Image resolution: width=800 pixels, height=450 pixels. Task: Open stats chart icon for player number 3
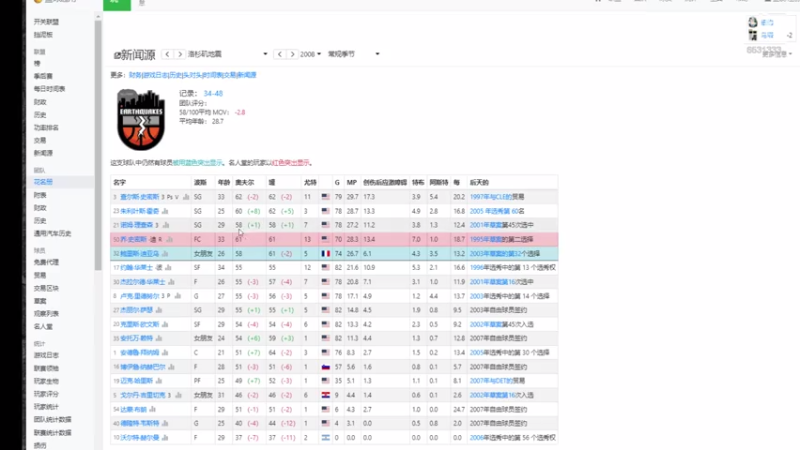pyautogui.click(x=186, y=196)
